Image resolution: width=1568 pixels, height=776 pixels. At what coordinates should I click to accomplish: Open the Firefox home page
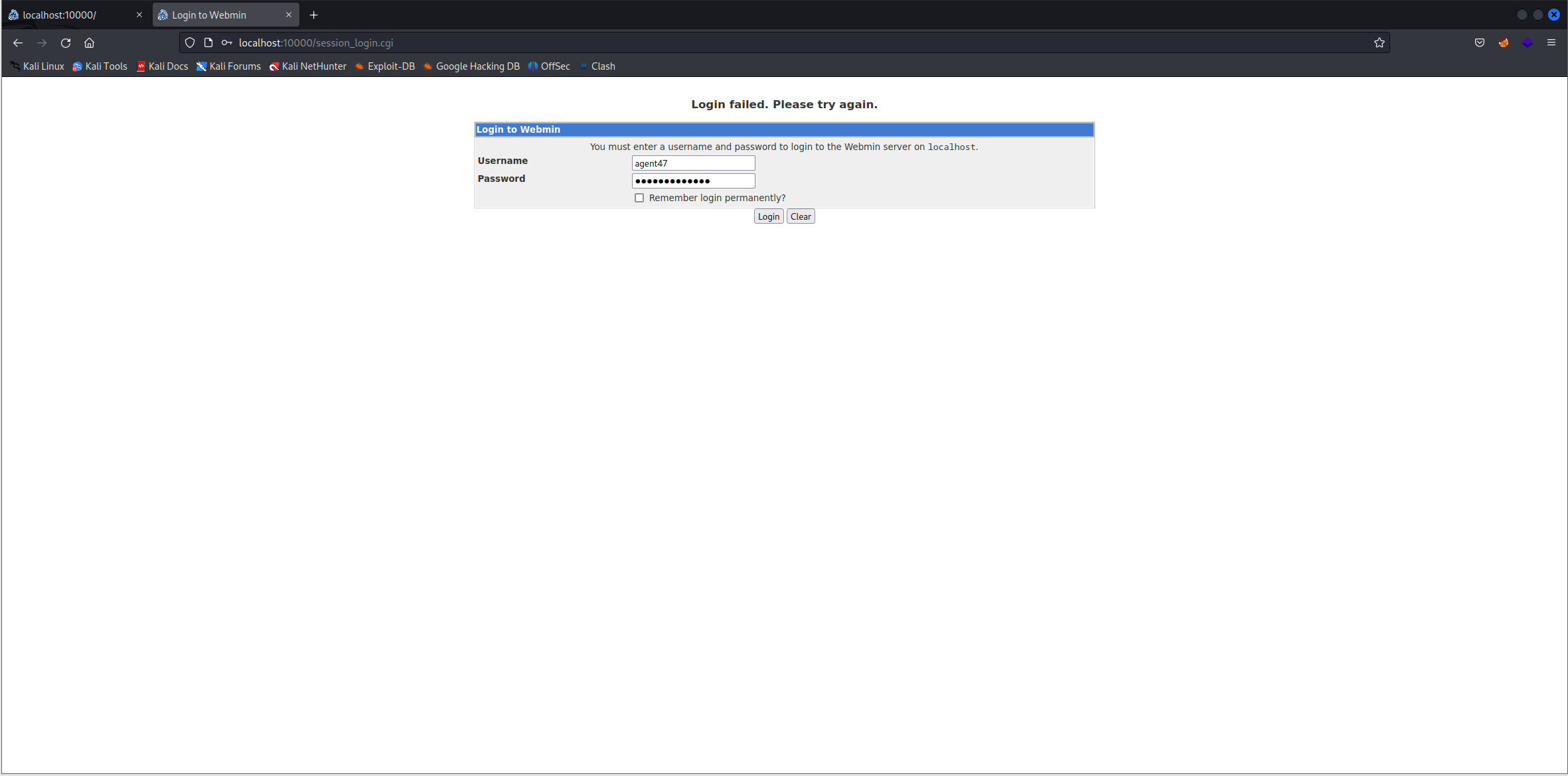pyautogui.click(x=89, y=42)
